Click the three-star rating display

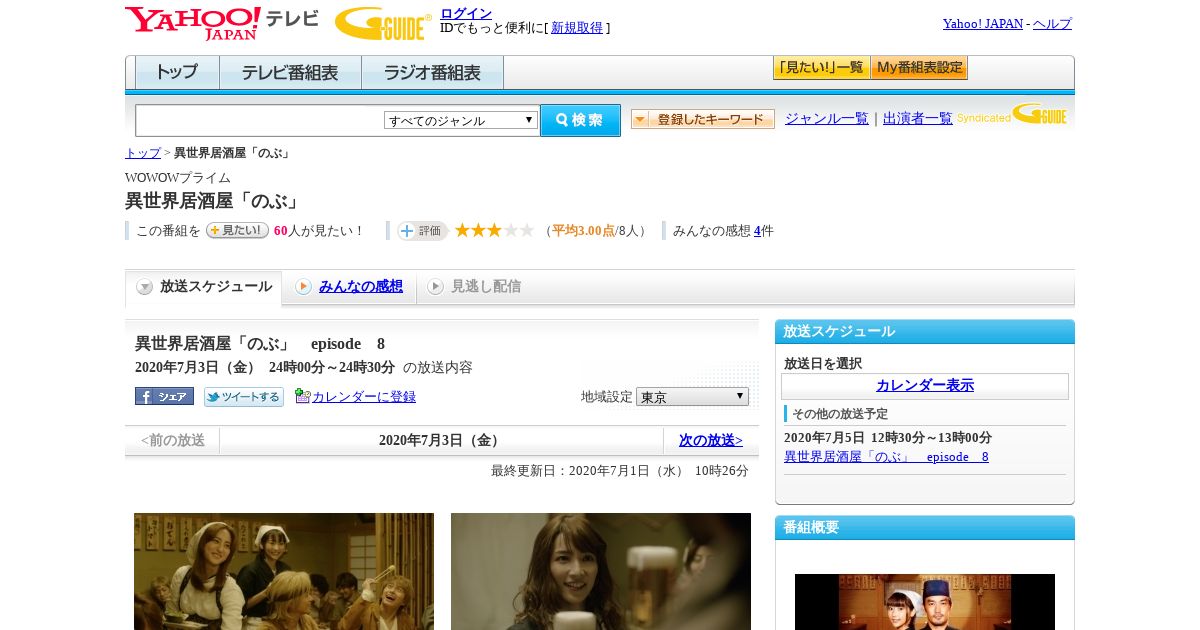point(494,230)
